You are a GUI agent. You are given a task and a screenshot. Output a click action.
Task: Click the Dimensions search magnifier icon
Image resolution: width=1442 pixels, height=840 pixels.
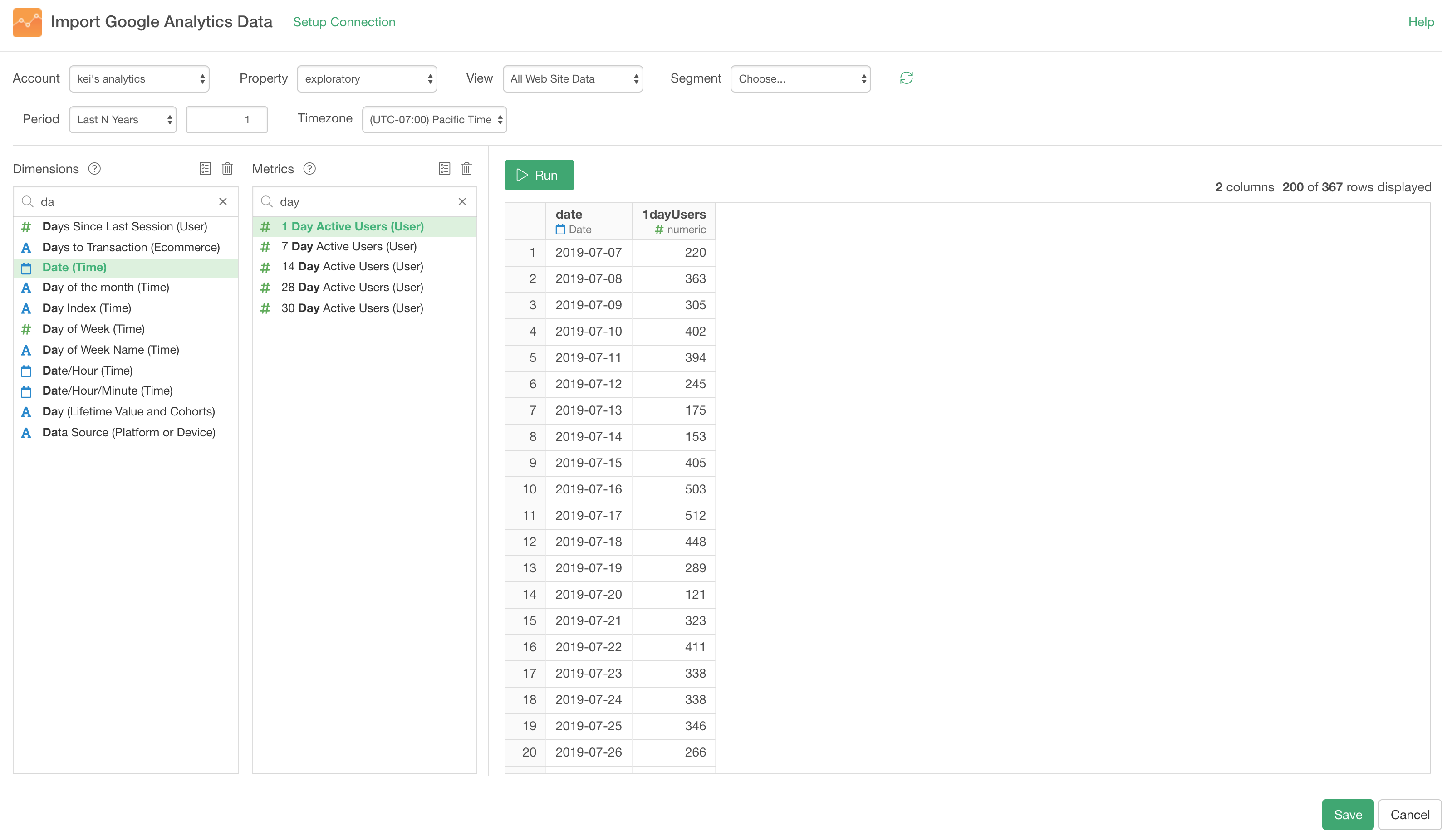pos(27,202)
